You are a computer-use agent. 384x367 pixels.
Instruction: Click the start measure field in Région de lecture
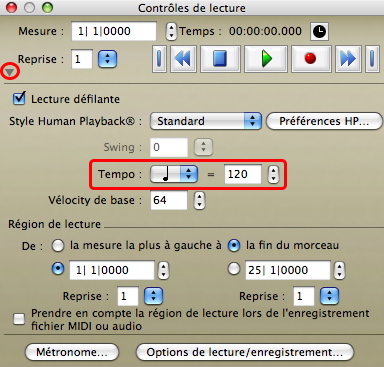click(x=112, y=270)
